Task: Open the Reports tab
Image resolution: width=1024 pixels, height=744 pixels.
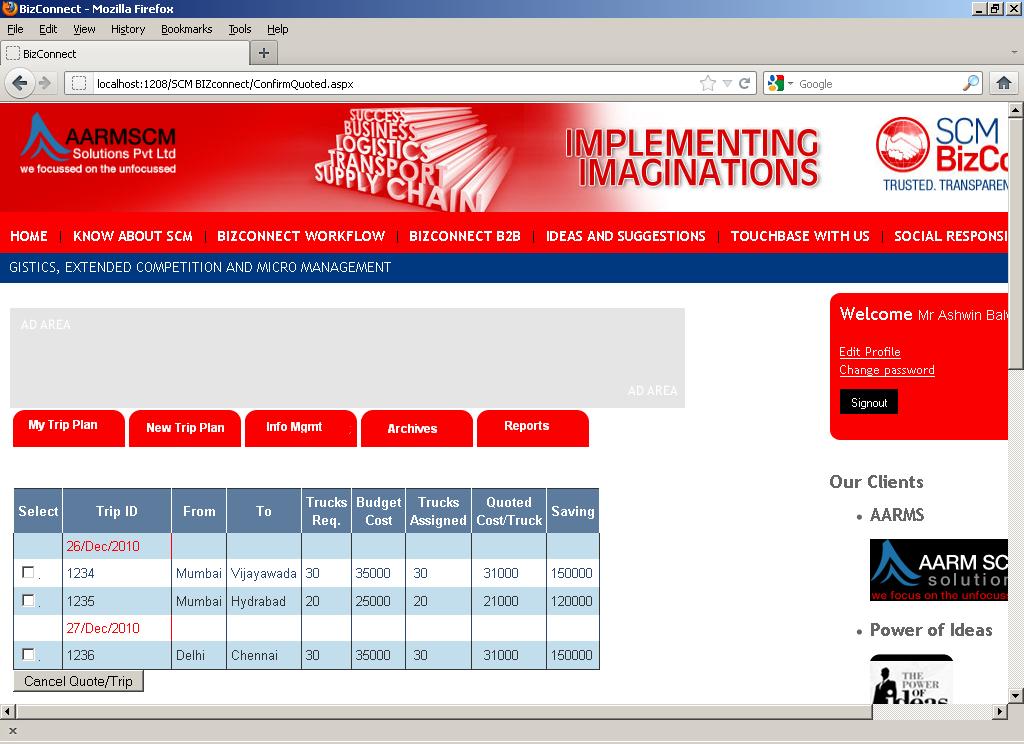Action: pyautogui.click(x=533, y=428)
